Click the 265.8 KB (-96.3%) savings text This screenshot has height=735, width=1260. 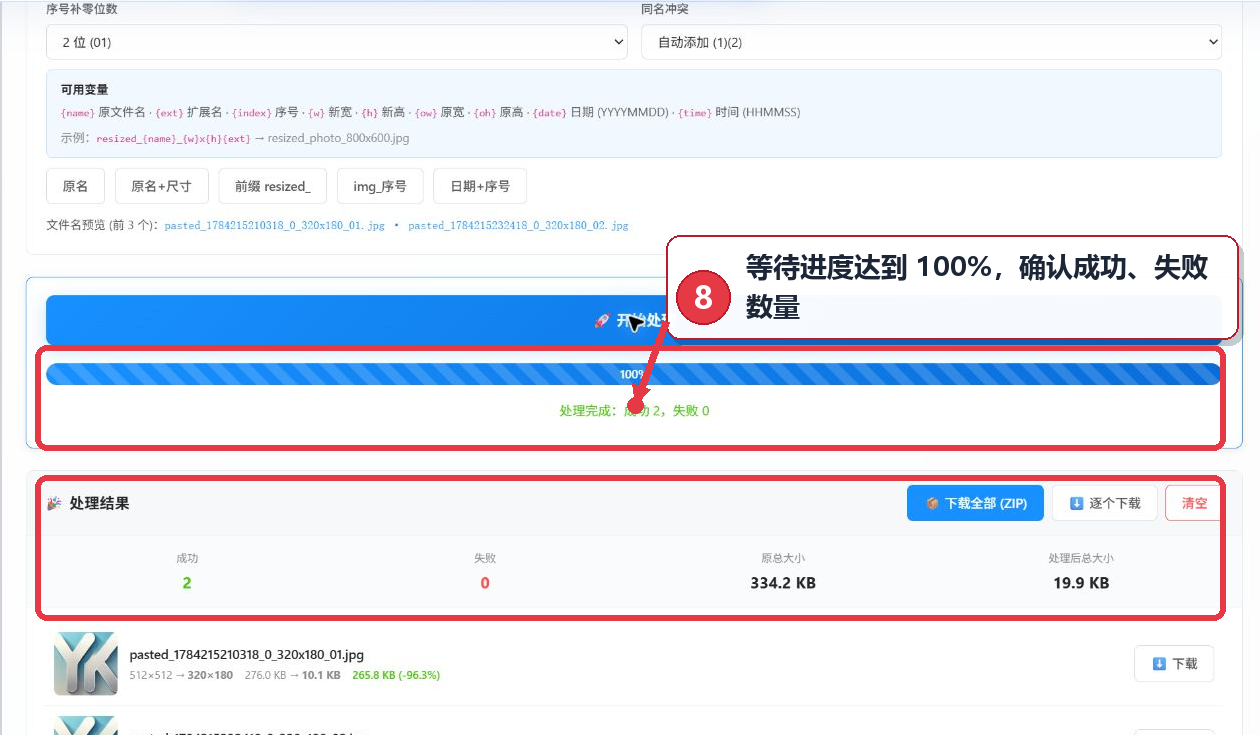[396, 675]
